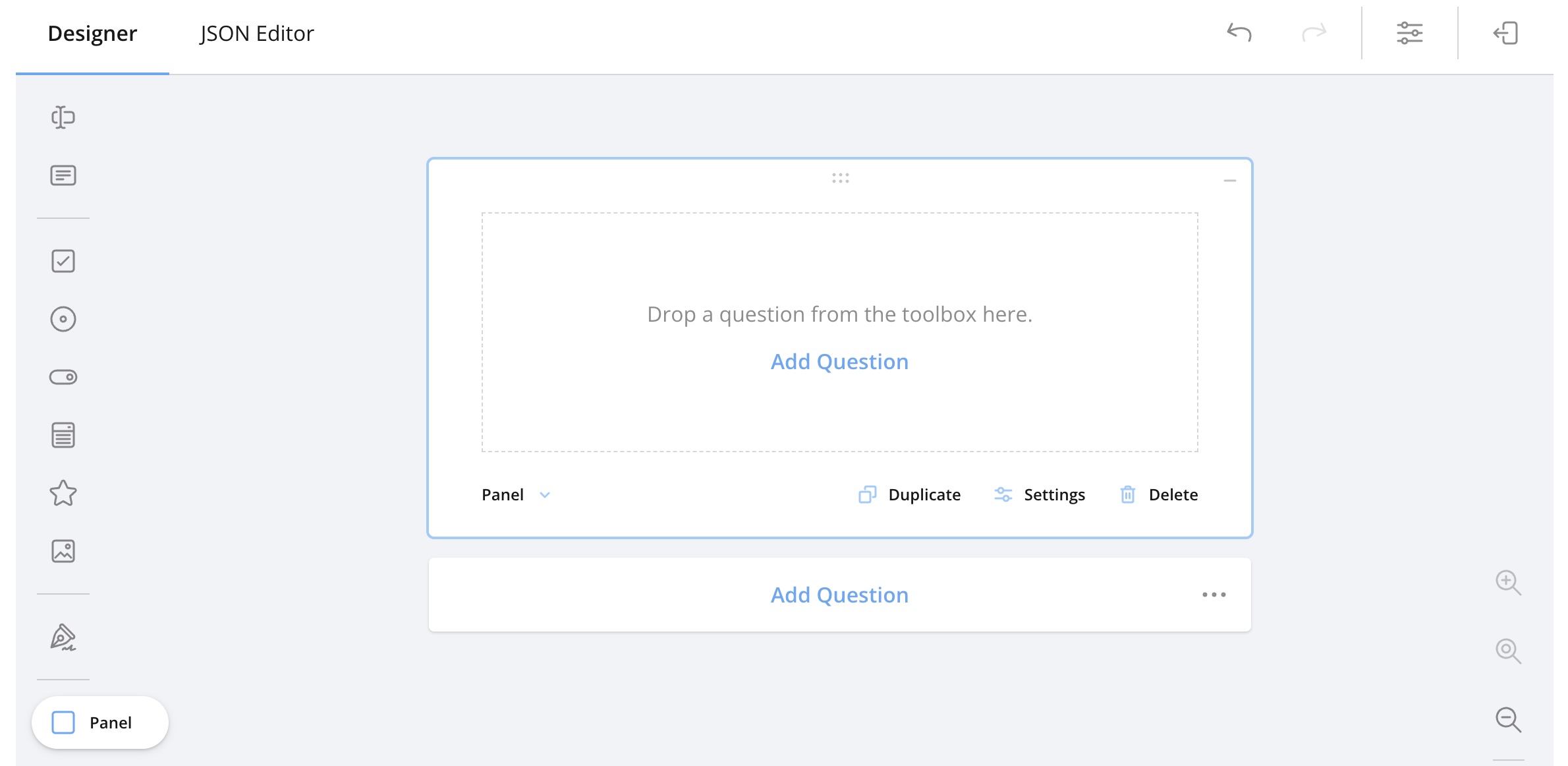Open survey settings sliders icon
1568x766 pixels.
pos(1409,33)
